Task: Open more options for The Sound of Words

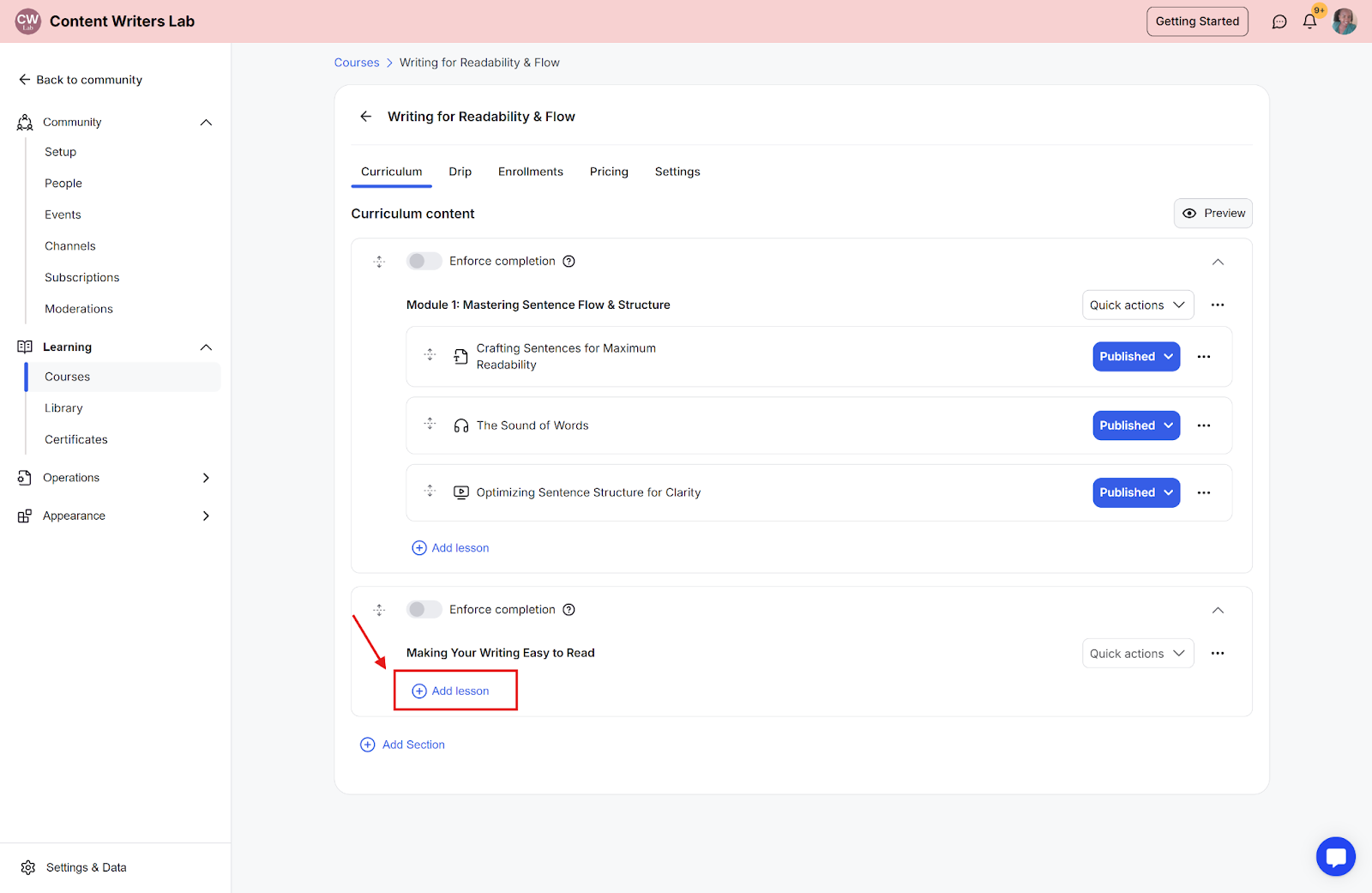Action: tap(1204, 425)
